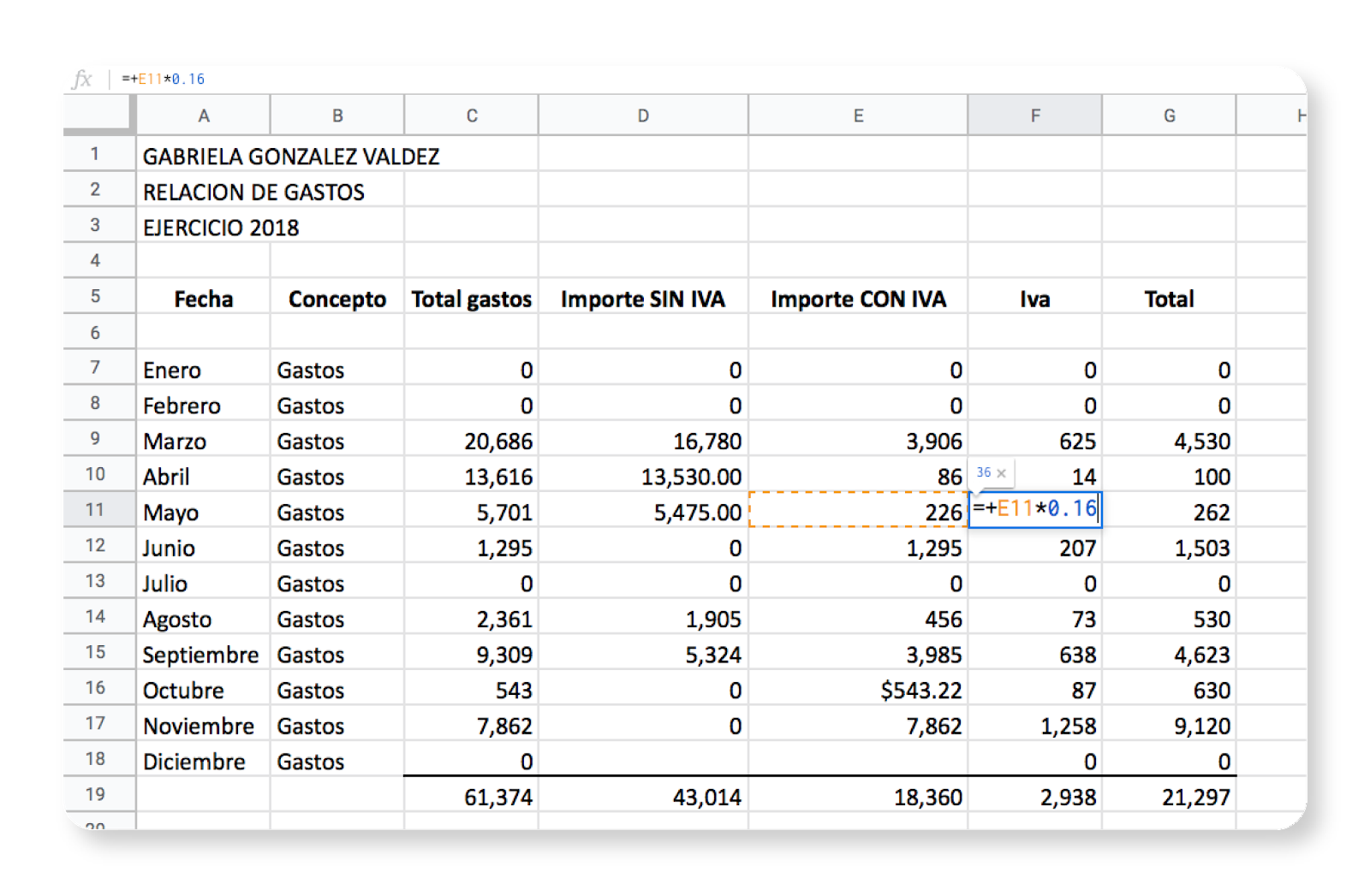The image size is (1370, 896).
Task: Select column F header
Action: [x=1035, y=116]
